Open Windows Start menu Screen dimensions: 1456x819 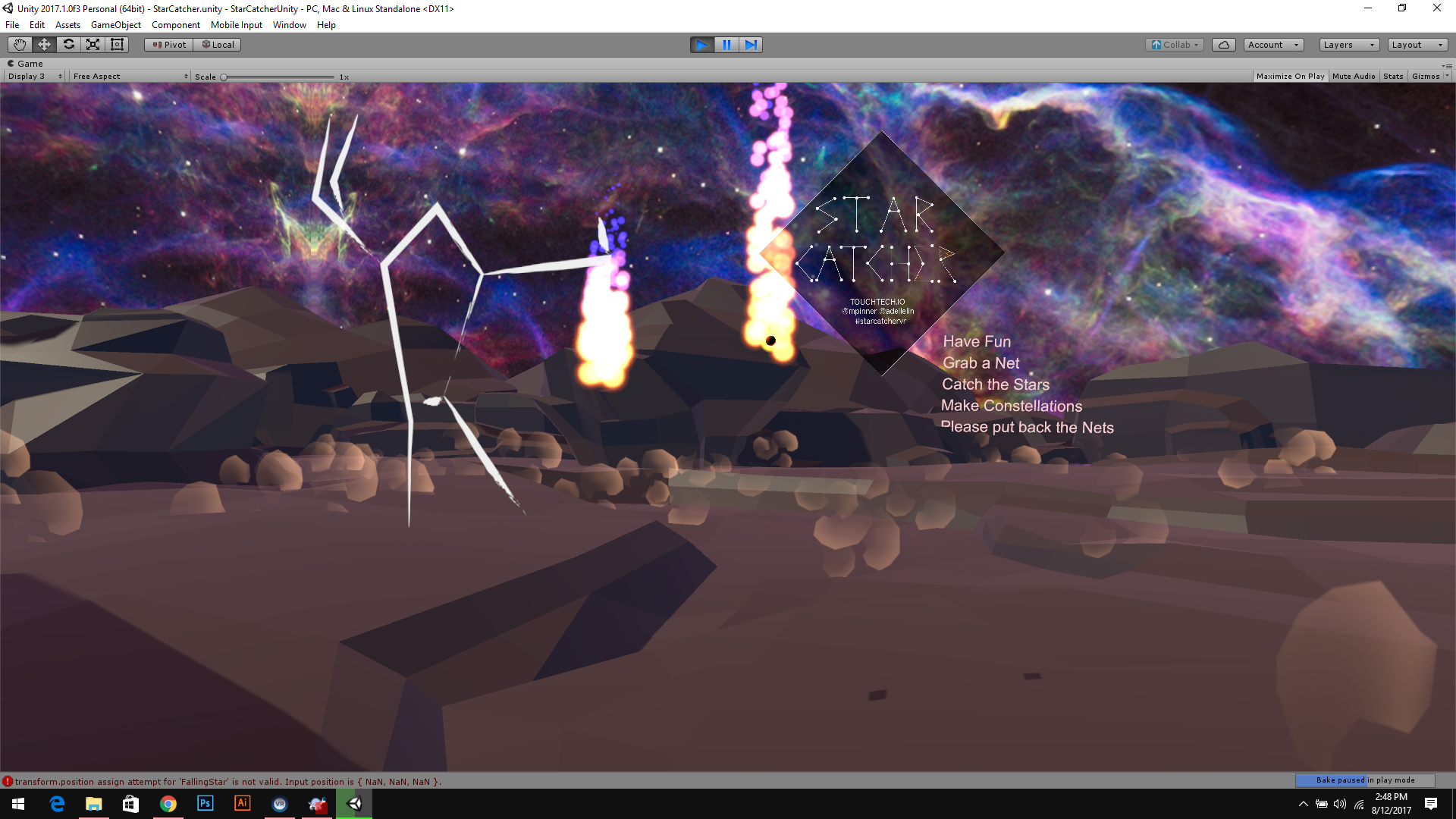click(18, 804)
